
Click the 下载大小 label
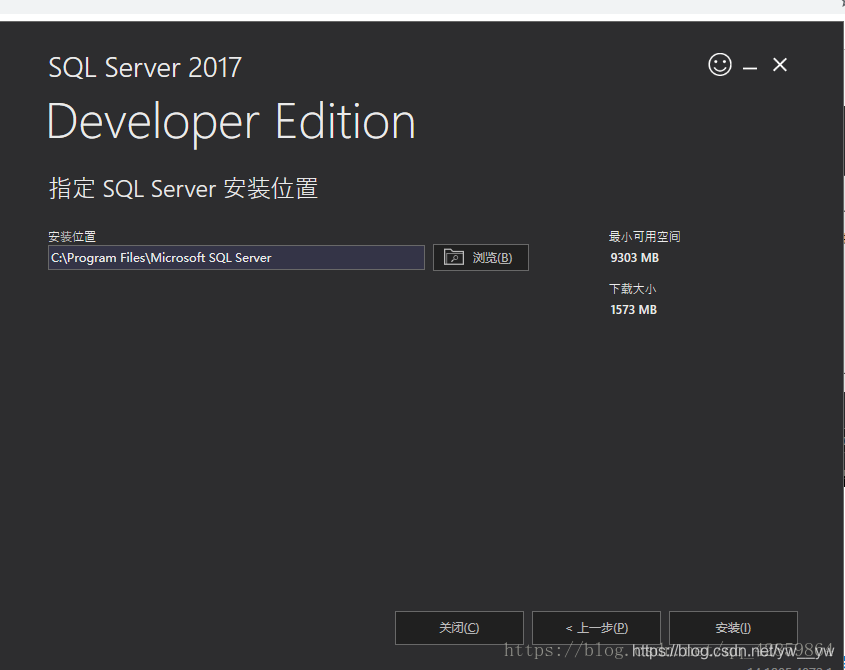tap(632, 289)
